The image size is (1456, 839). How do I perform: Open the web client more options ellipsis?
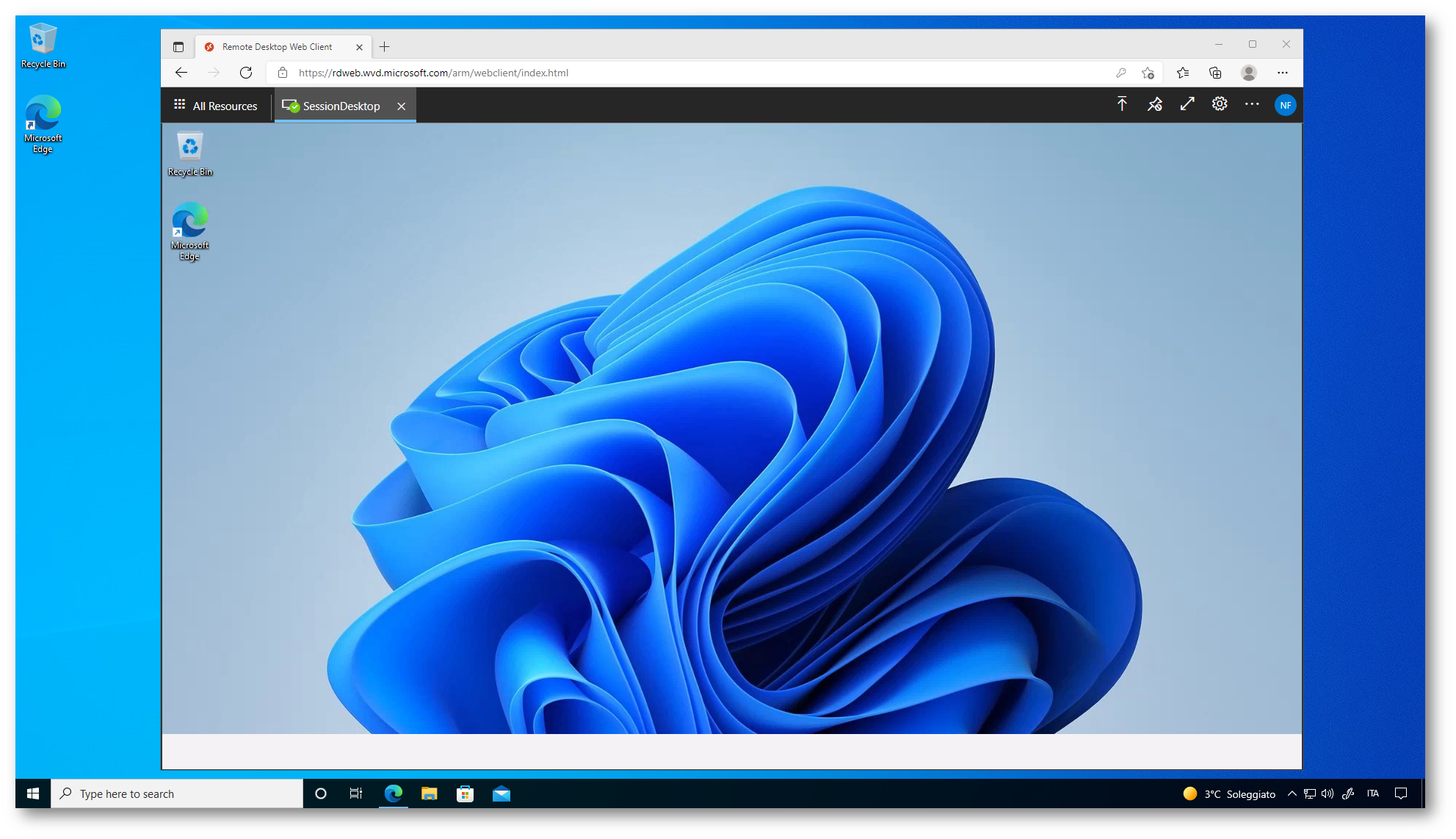click(1252, 104)
